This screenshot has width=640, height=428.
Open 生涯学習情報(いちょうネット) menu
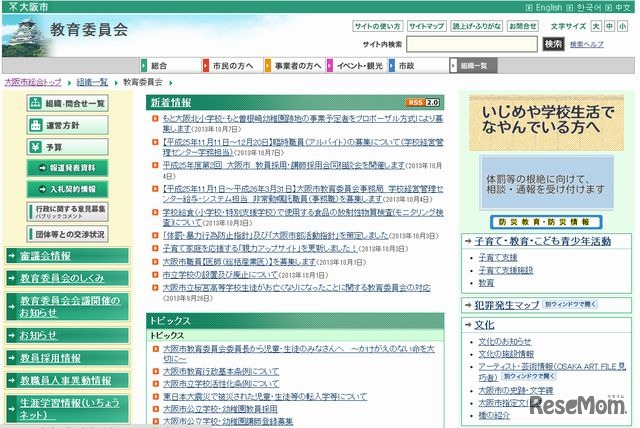click(67, 409)
